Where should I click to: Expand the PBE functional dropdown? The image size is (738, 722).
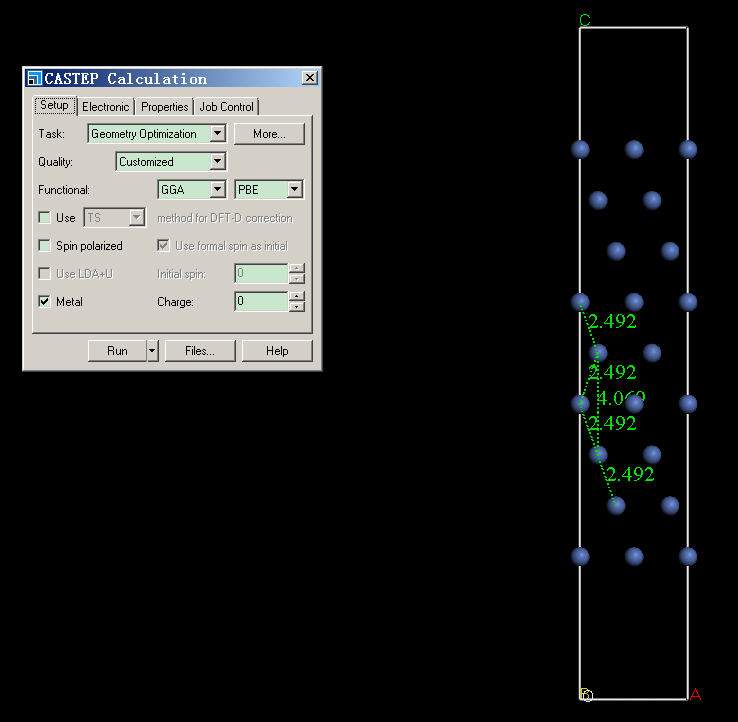(295, 189)
